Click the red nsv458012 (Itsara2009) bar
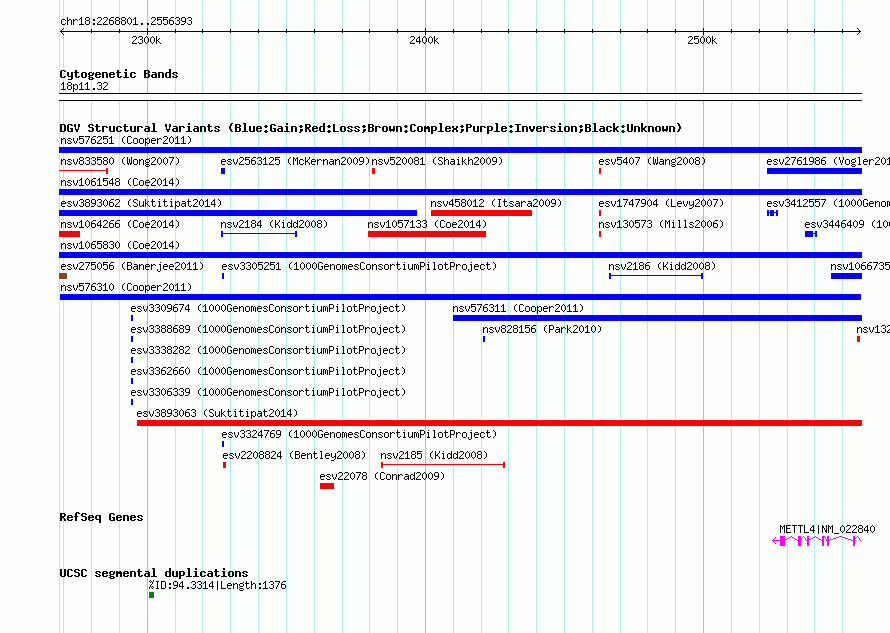This screenshot has height=633, width=890. [x=481, y=213]
